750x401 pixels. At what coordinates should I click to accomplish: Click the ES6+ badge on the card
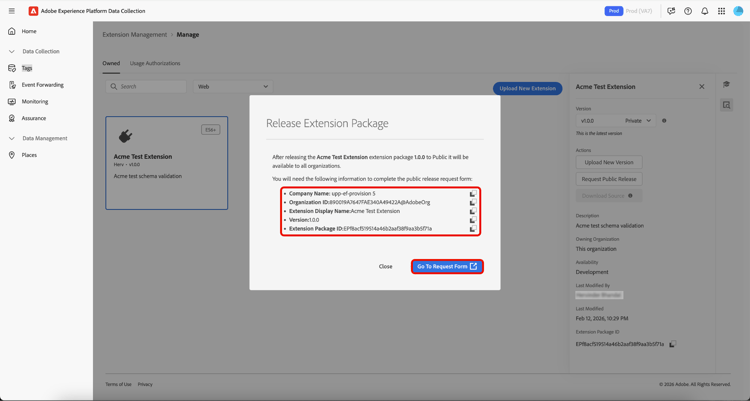point(210,130)
